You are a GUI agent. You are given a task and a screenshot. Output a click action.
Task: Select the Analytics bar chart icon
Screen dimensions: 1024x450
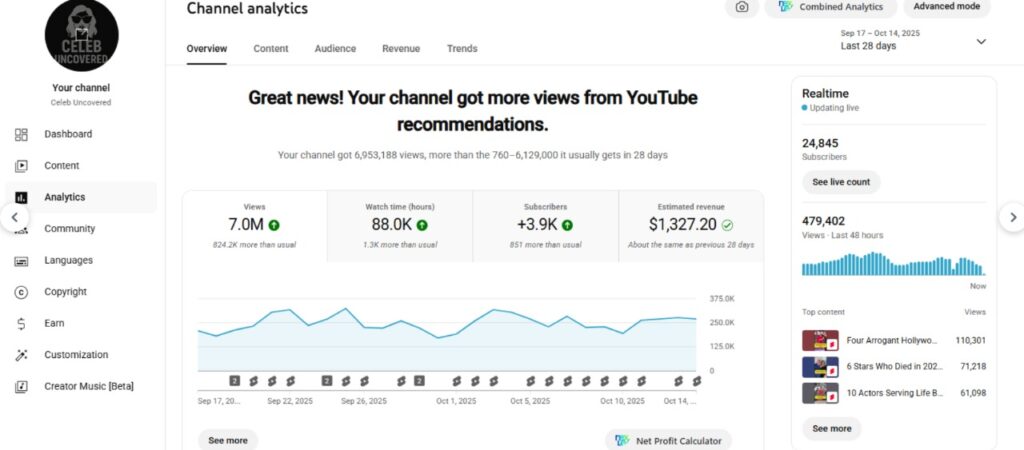pos(21,198)
